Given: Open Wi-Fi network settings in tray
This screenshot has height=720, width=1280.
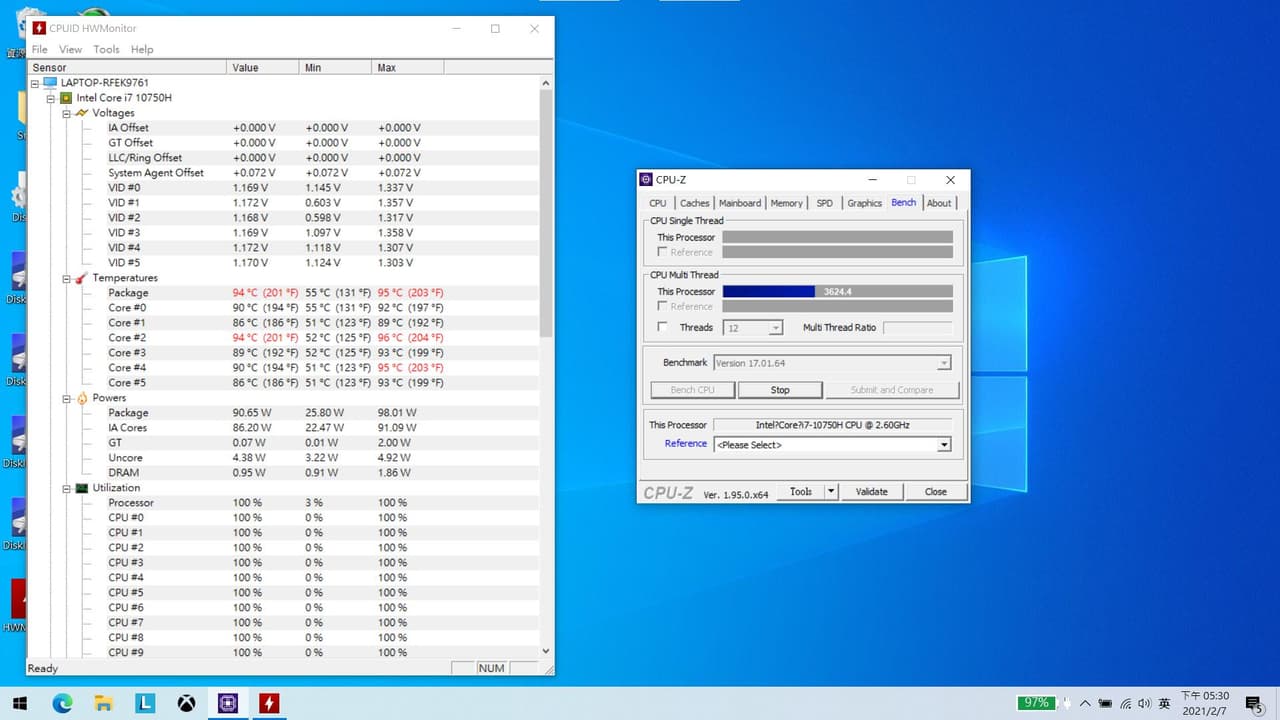Looking at the screenshot, I should [x=1126, y=703].
